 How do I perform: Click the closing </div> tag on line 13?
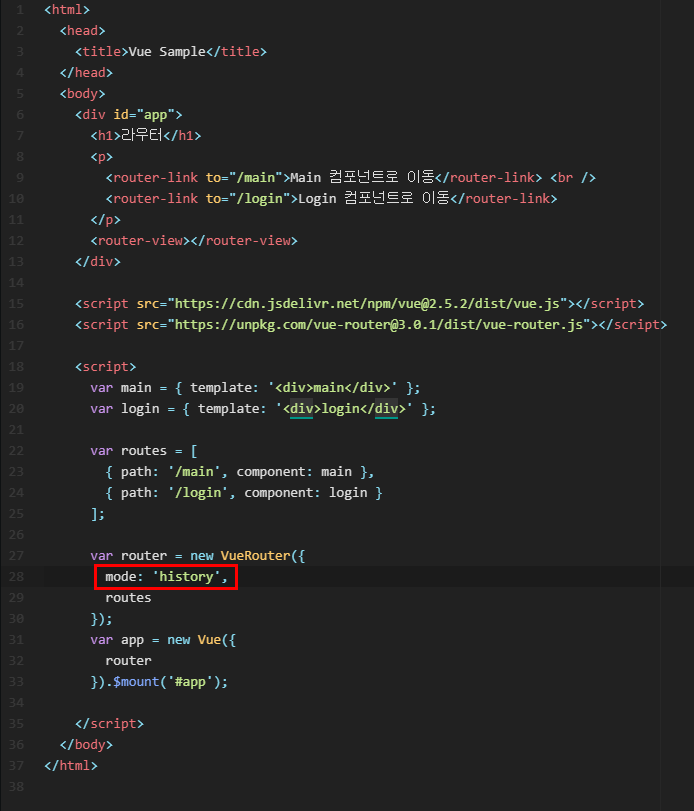point(98,262)
